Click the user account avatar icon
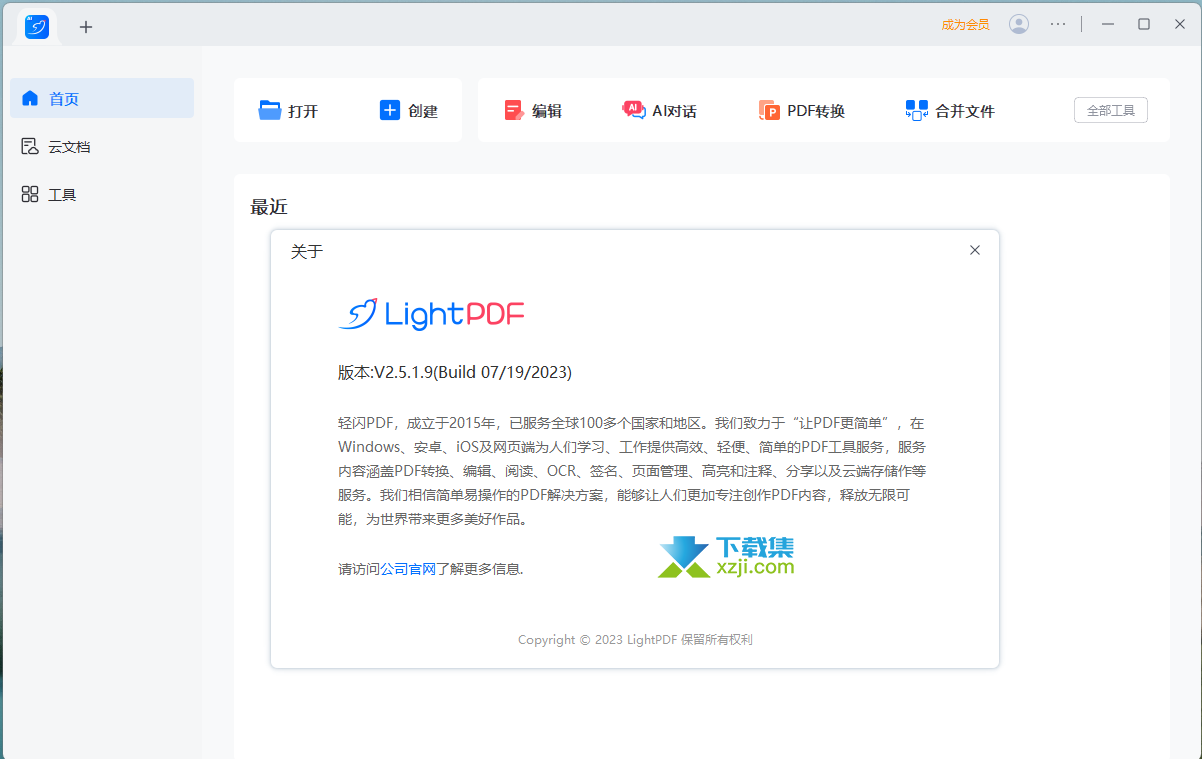This screenshot has width=1202, height=759. 1019,24
